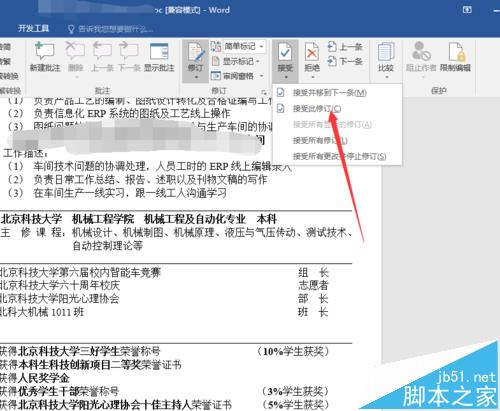Screen dimensions: 500x411
Task: Jump to previous change with 上一条 in 更改 group
Action: coord(345,47)
